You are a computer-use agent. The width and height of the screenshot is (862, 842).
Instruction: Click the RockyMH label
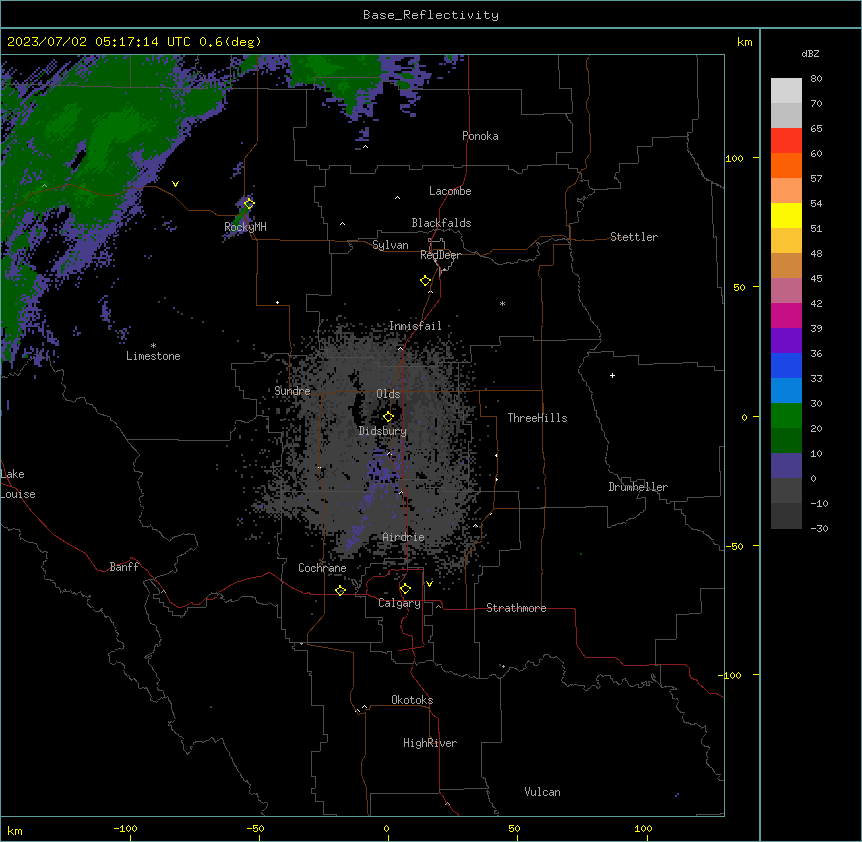tap(245, 227)
